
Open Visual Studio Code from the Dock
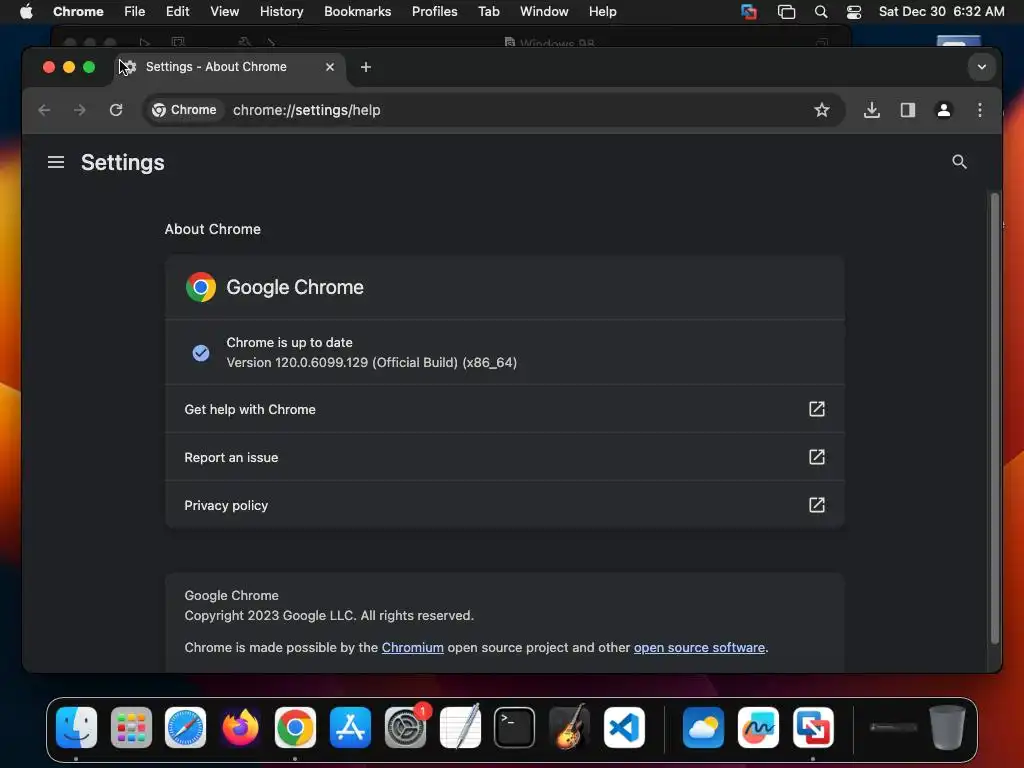[x=624, y=727]
